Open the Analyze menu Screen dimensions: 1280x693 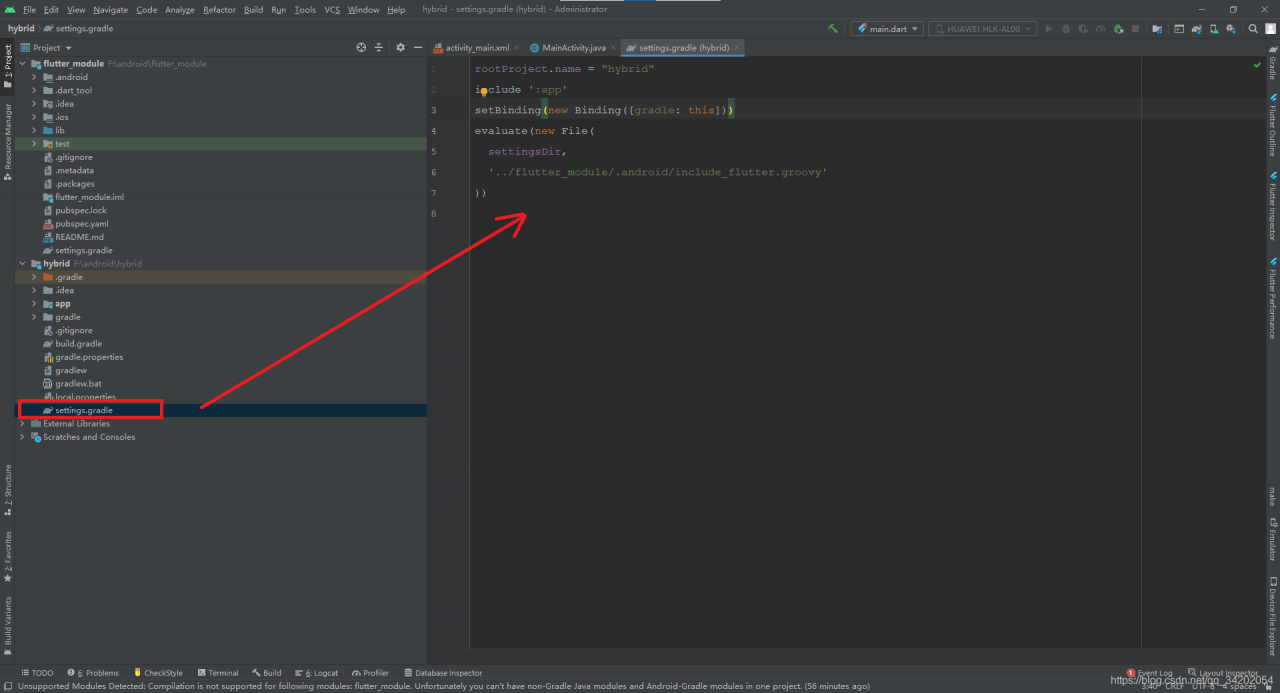coord(180,9)
